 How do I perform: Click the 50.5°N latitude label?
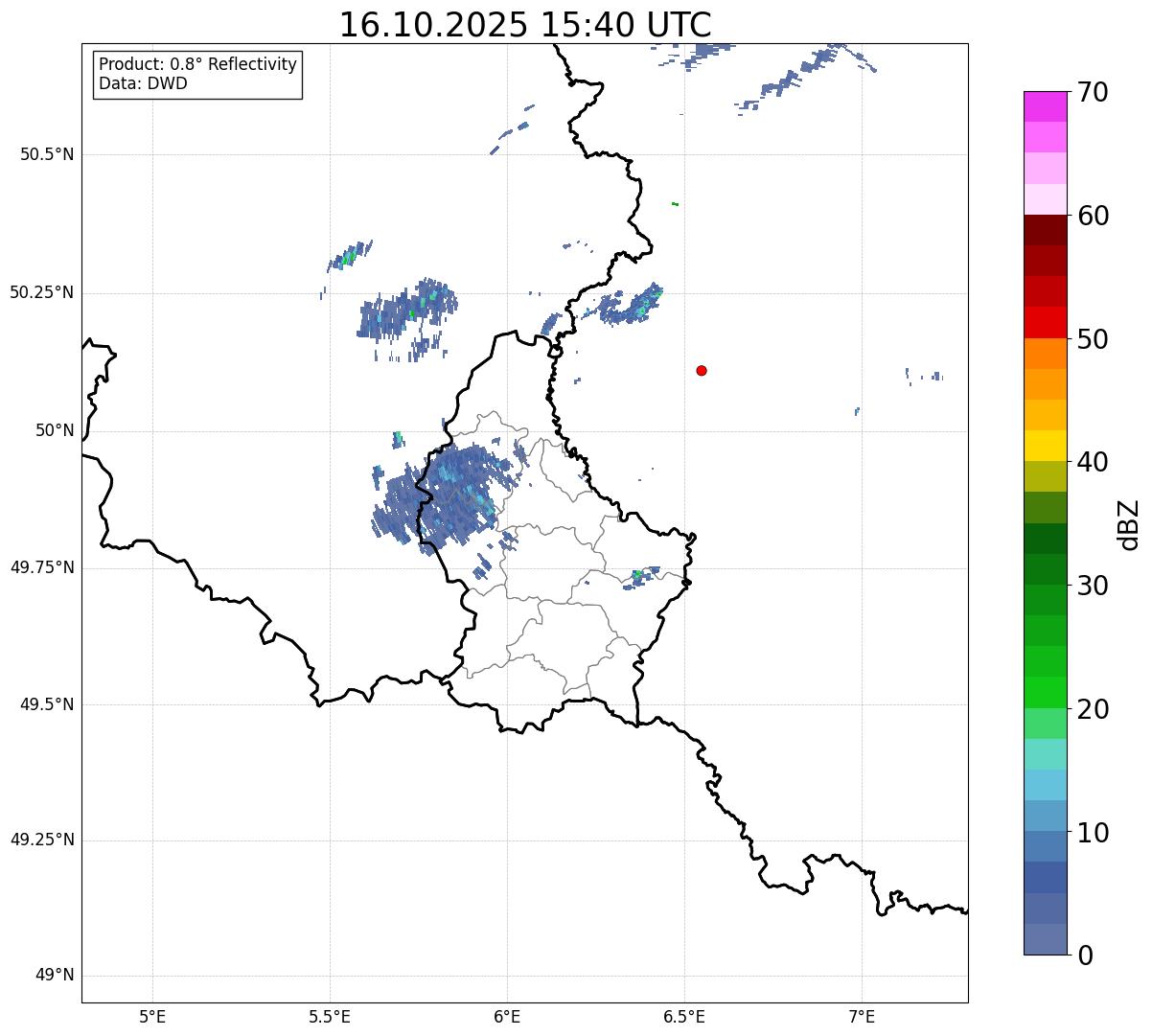(47, 154)
